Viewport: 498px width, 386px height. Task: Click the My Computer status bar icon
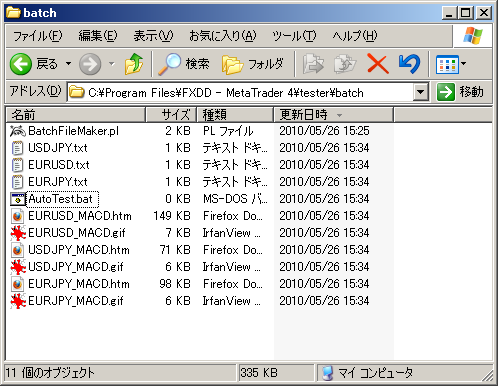click(328, 373)
